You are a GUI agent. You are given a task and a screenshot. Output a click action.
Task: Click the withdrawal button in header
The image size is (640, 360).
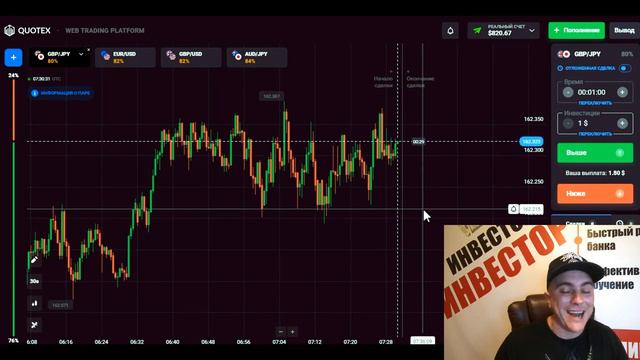coord(624,31)
